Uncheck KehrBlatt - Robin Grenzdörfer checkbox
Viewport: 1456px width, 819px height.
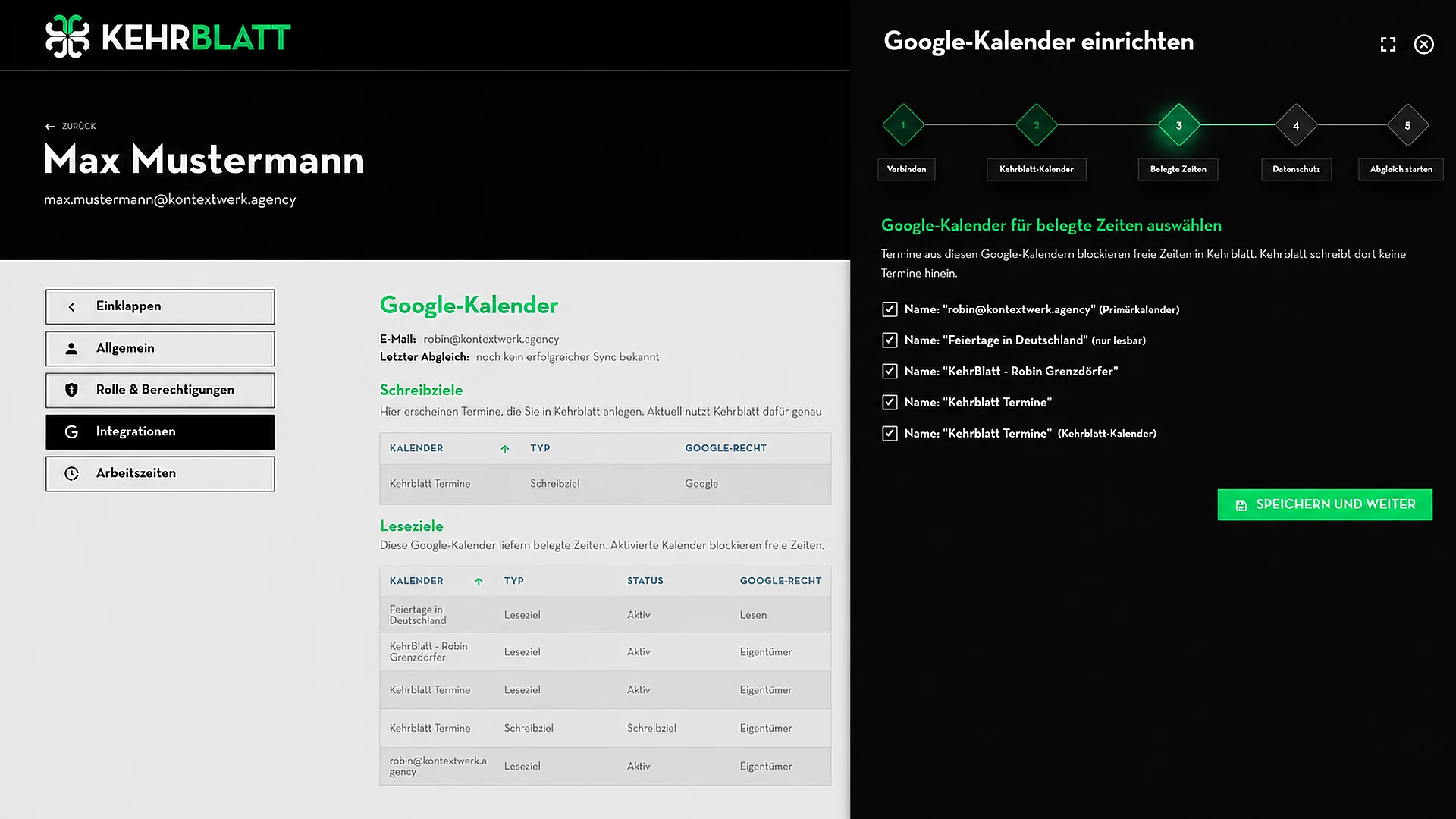pyautogui.click(x=890, y=372)
